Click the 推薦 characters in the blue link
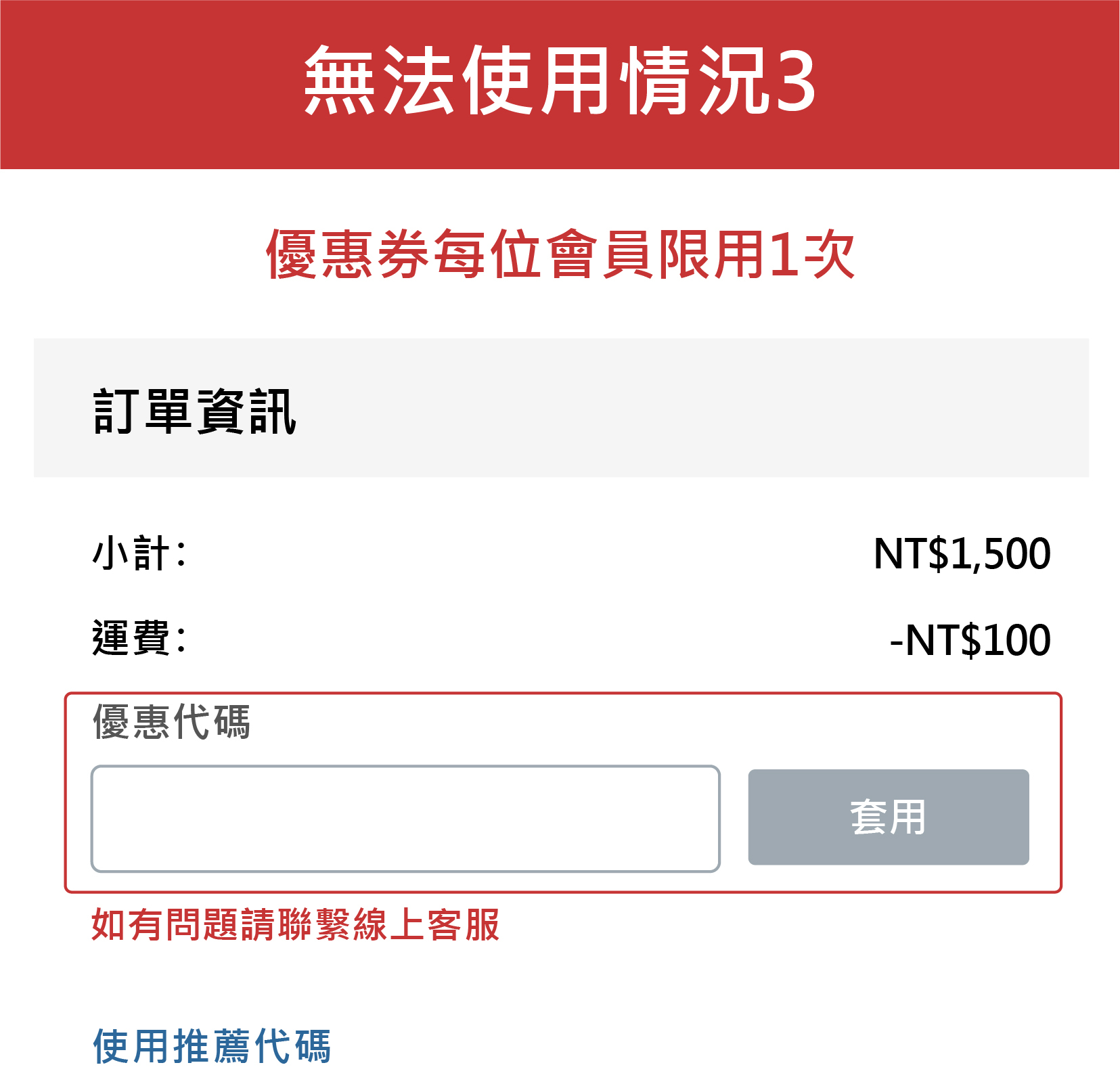 tap(212, 1046)
